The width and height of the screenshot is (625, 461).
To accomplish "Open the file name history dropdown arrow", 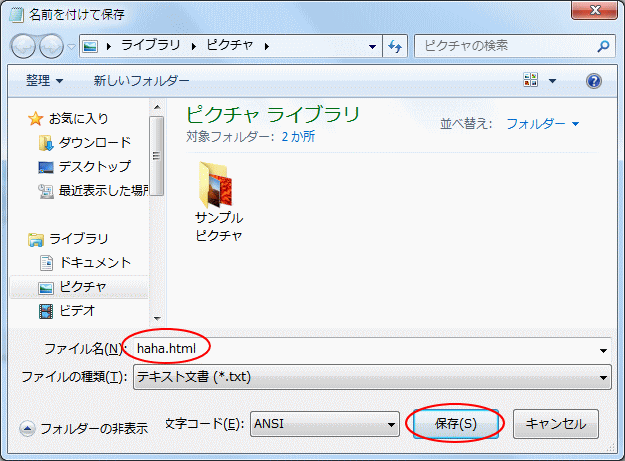I will 603,350.
